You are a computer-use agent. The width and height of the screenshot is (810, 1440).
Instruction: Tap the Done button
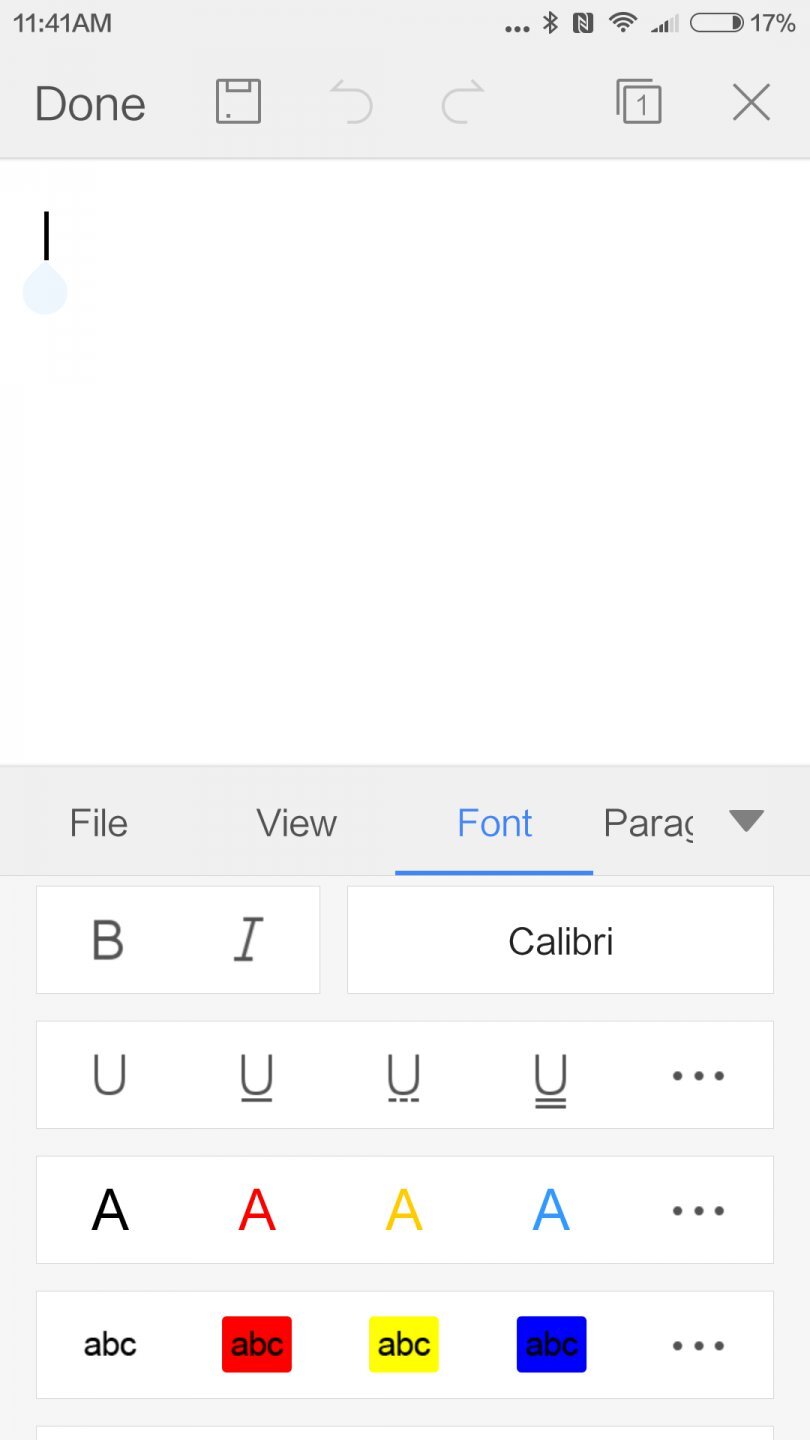[x=90, y=104]
